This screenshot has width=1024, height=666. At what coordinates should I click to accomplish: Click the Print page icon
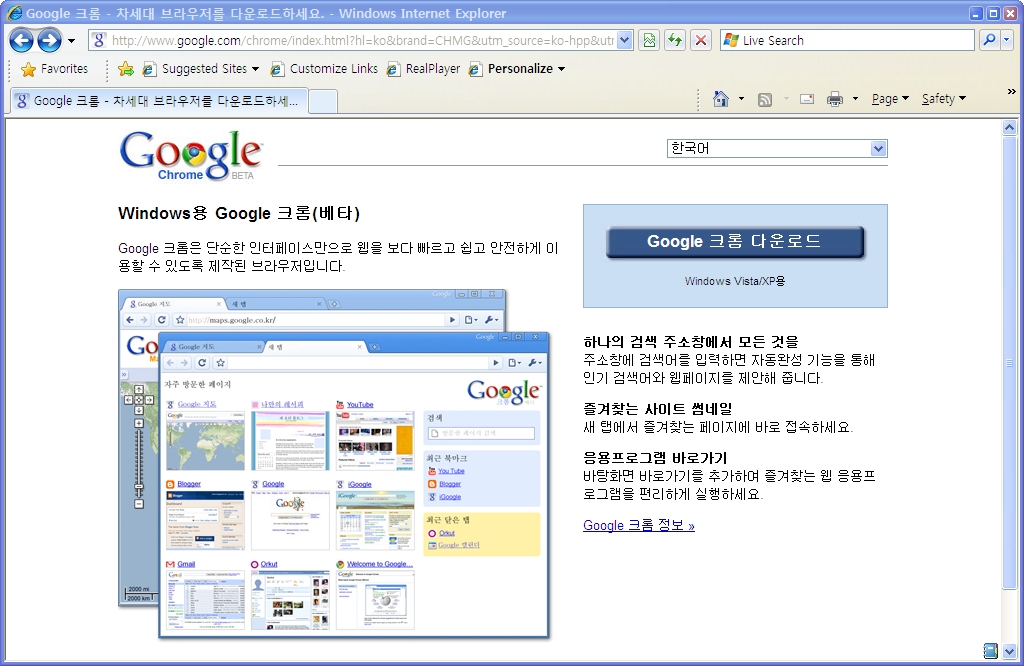[x=835, y=99]
